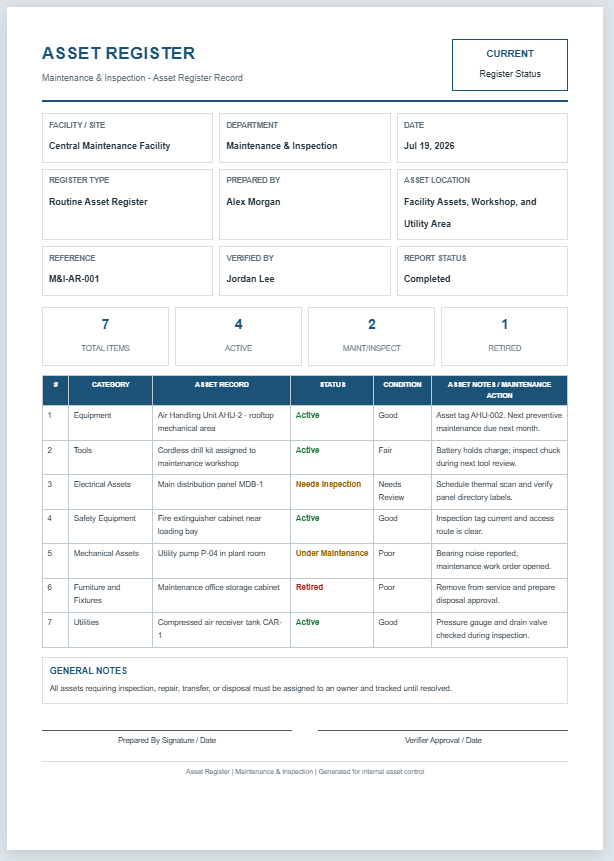This screenshot has height=861, width=614.
Task: Click the department value 'Maintenance & Inspection'
Action: tap(282, 146)
